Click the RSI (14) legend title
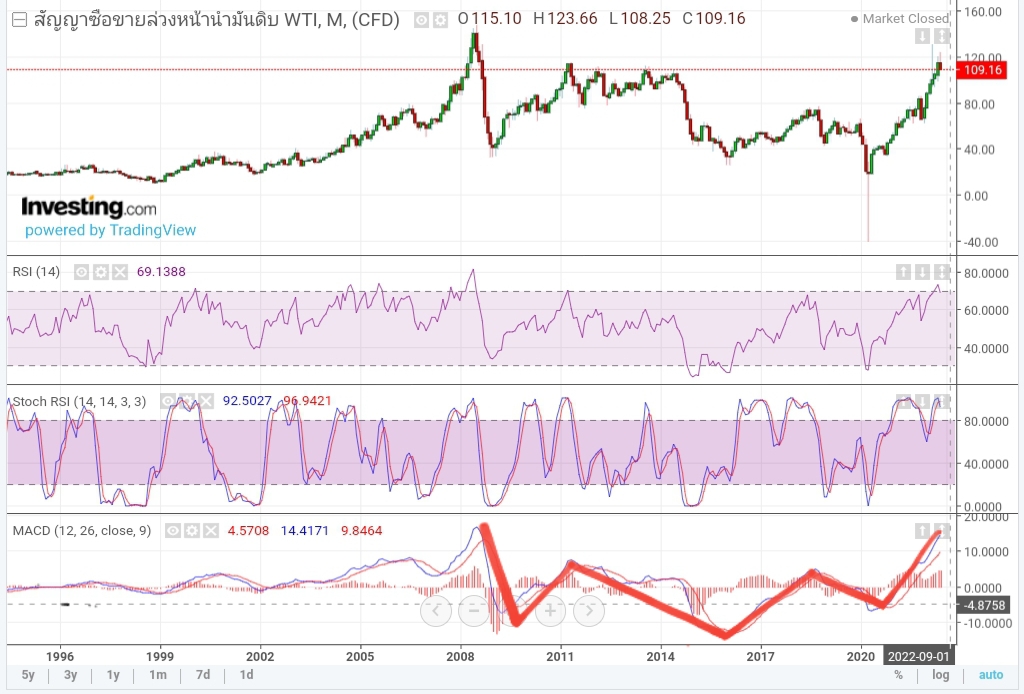 click(x=36, y=272)
